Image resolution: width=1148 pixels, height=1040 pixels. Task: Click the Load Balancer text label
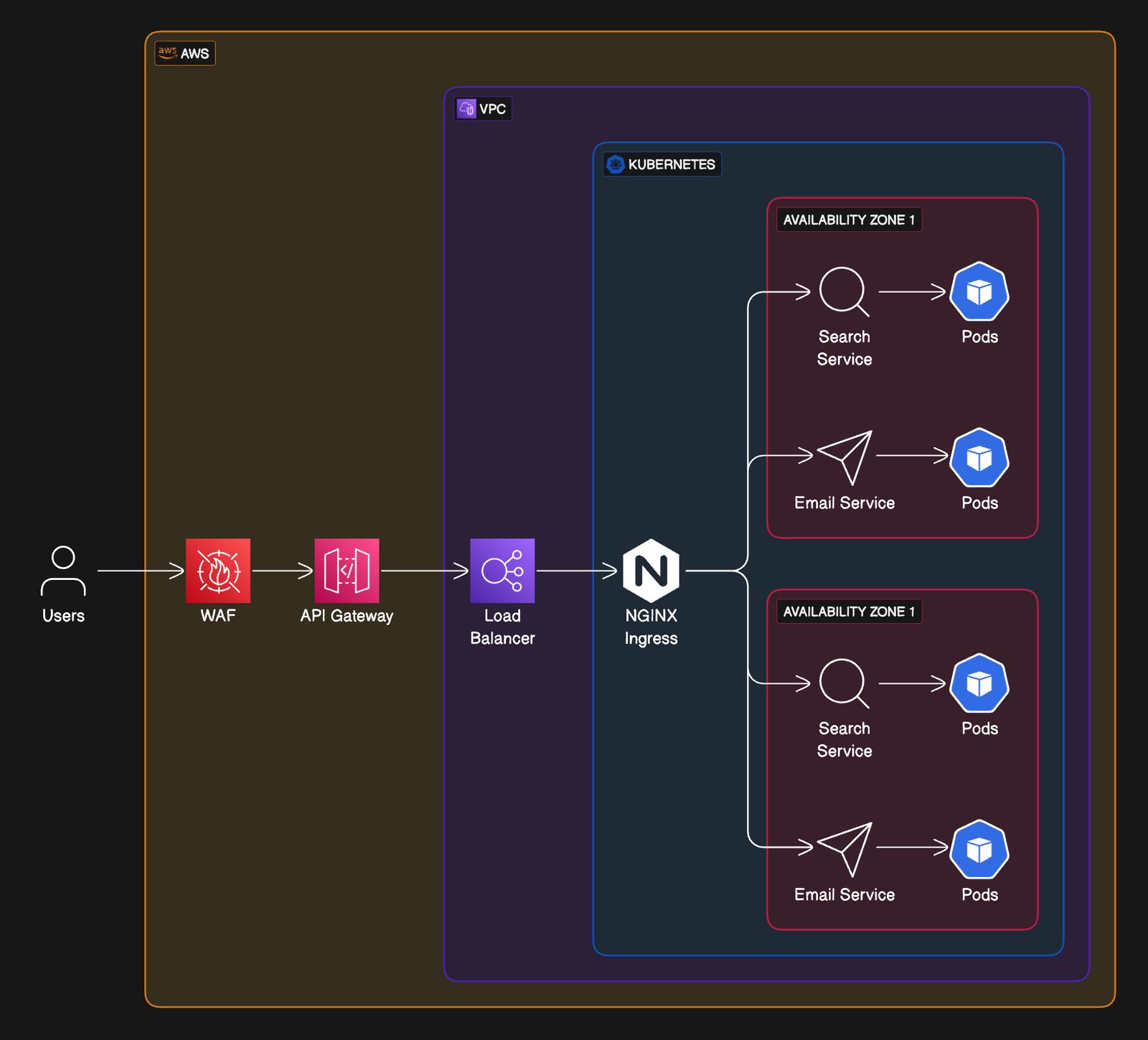click(502, 627)
